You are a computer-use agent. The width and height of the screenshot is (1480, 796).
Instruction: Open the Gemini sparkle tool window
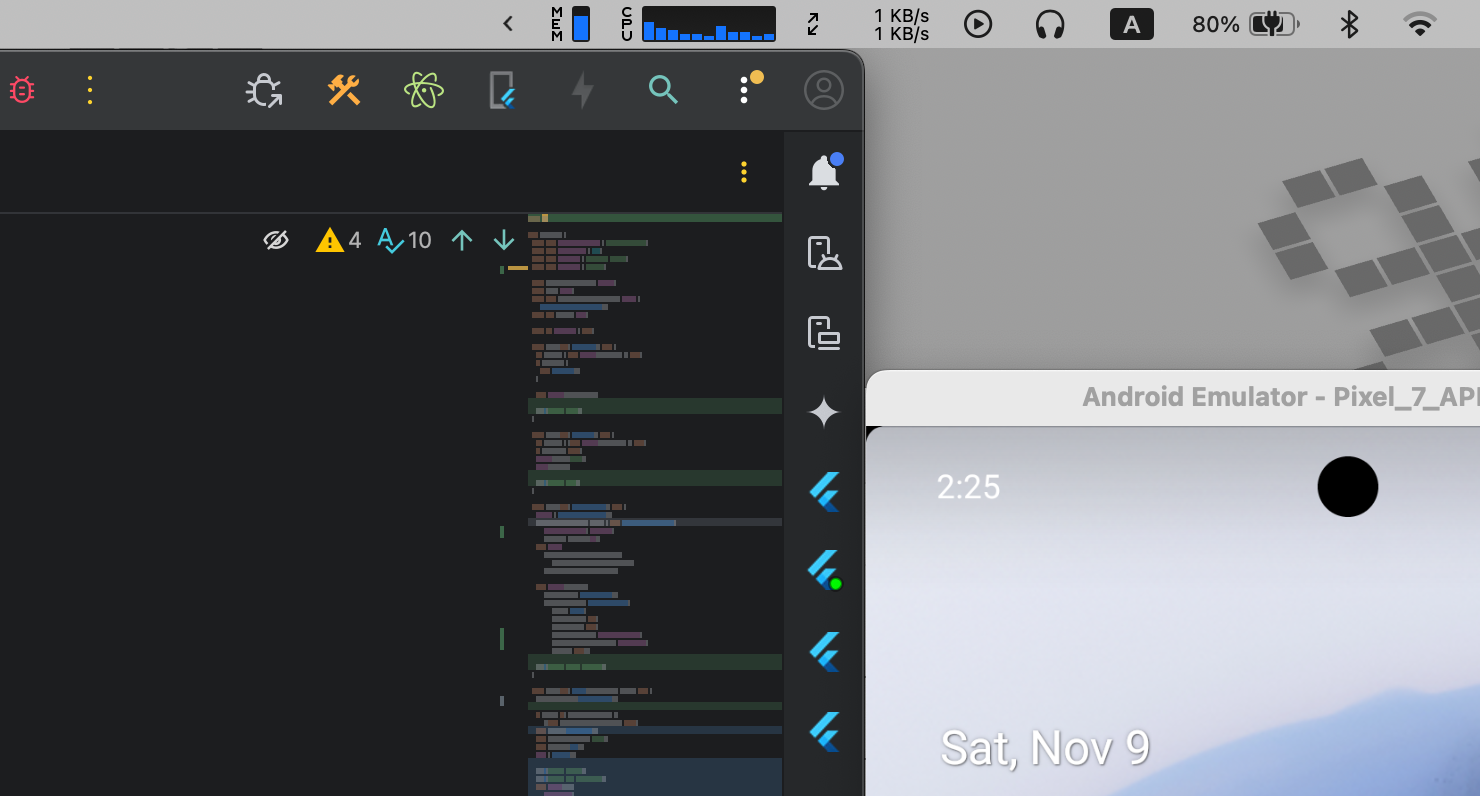pyautogui.click(x=824, y=412)
